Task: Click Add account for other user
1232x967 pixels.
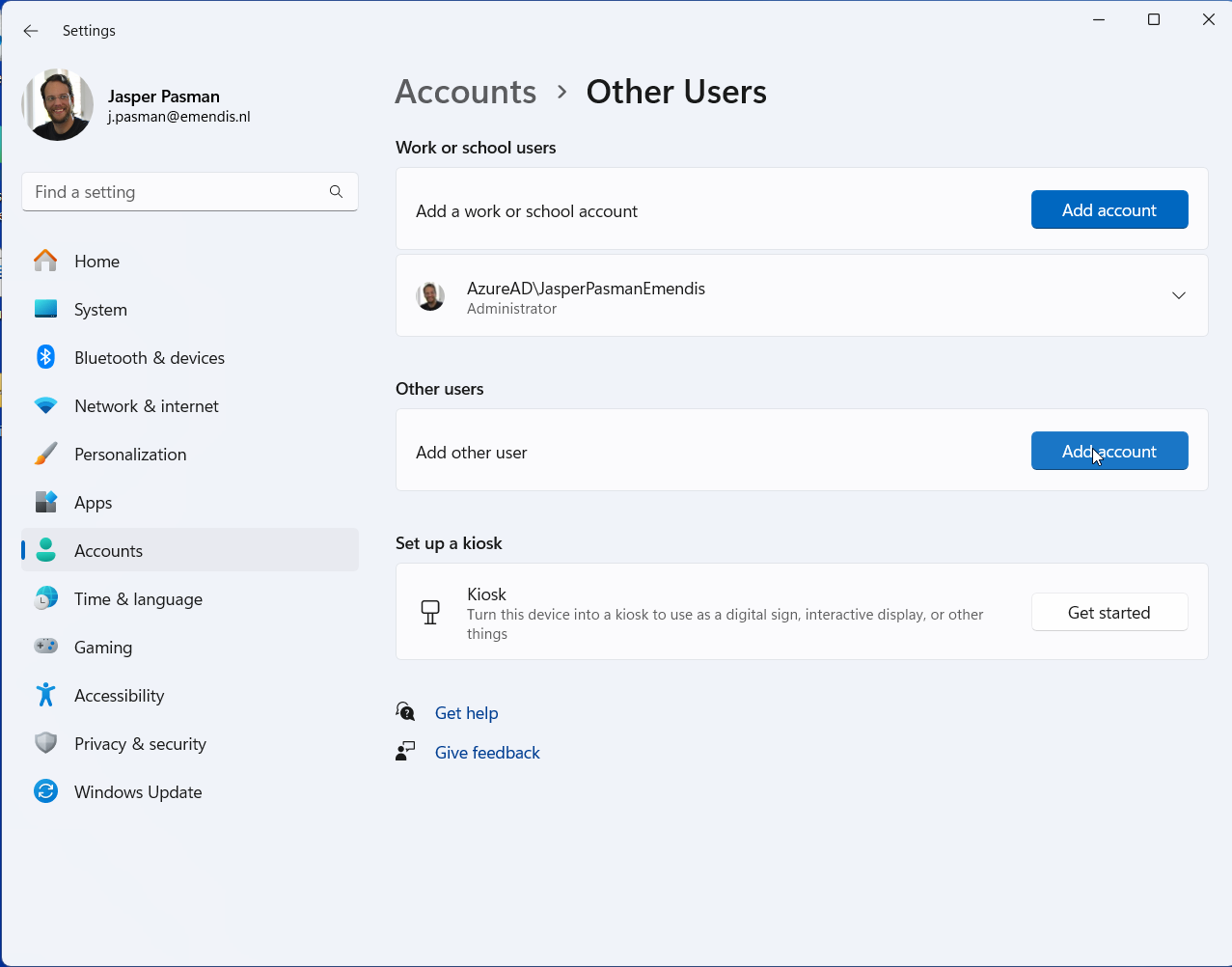Action: [x=1109, y=451]
